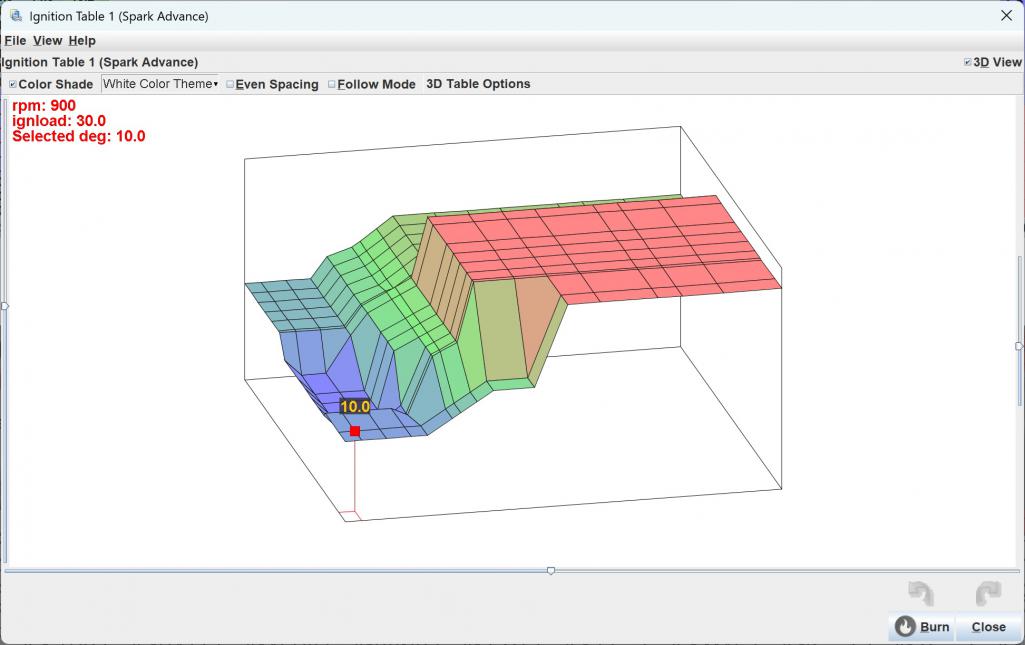
Task: Click the ignload: 30.0 readout
Action: (x=59, y=121)
